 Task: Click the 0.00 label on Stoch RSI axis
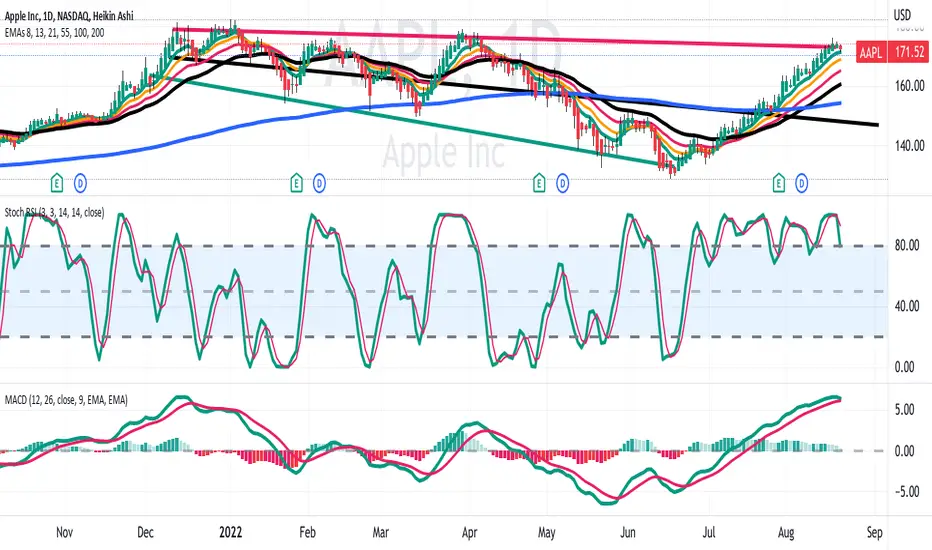(x=904, y=367)
